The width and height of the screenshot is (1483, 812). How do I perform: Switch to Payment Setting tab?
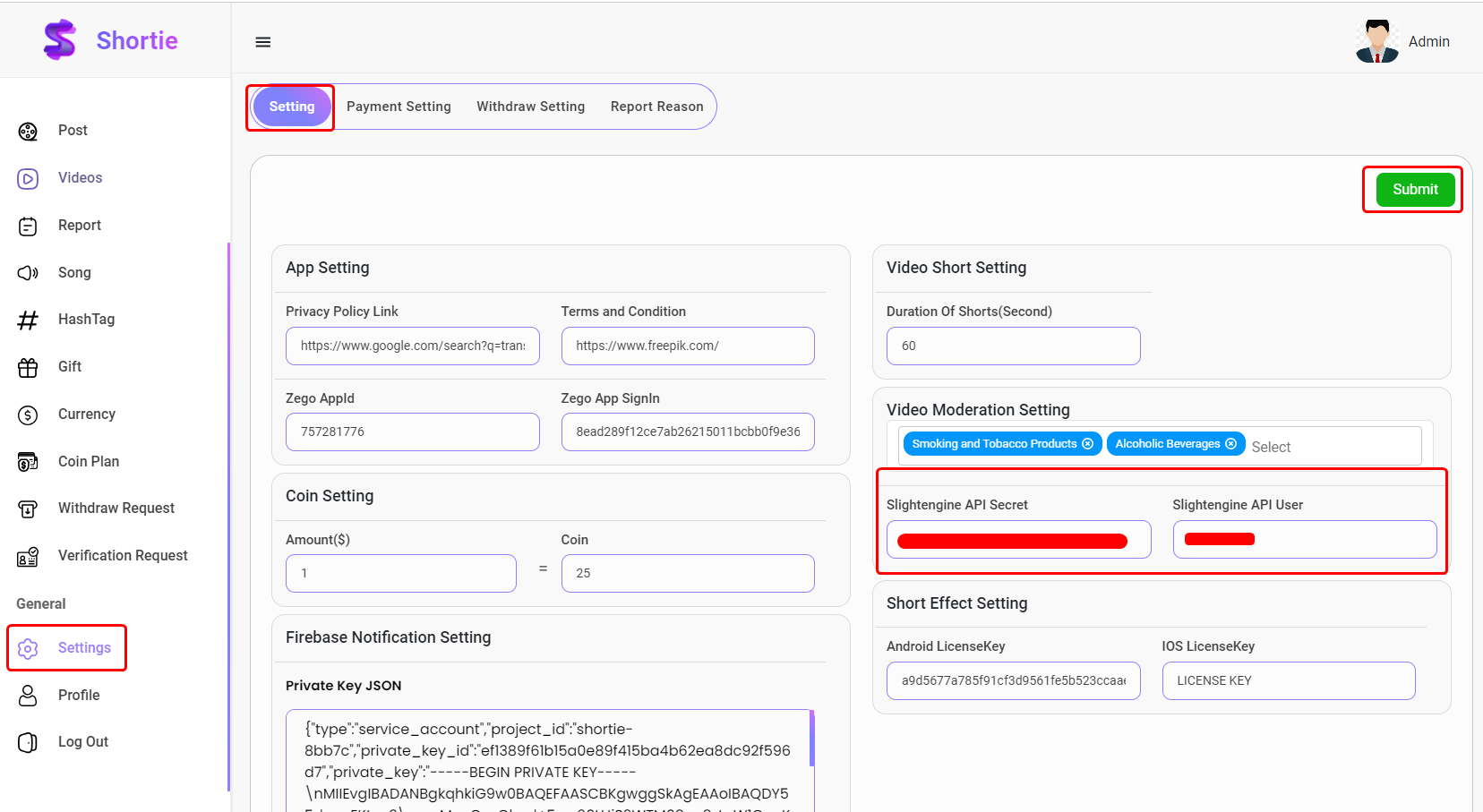click(x=399, y=107)
